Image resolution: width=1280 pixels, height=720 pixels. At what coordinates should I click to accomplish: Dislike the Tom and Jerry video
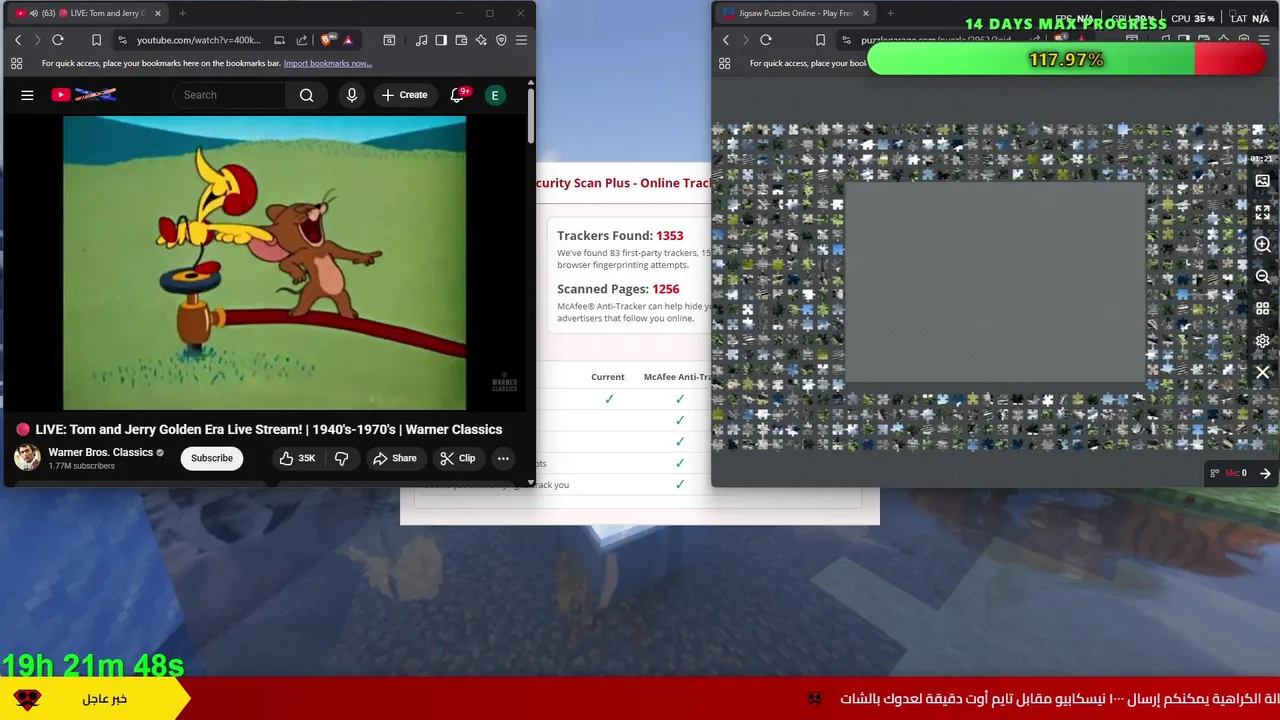pyautogui.click(x=341, y=458)
